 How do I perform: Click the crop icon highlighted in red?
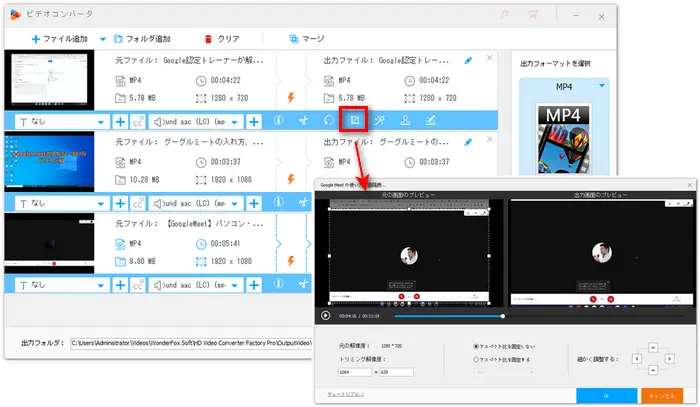pyautogui.click(x=353, y=121)
